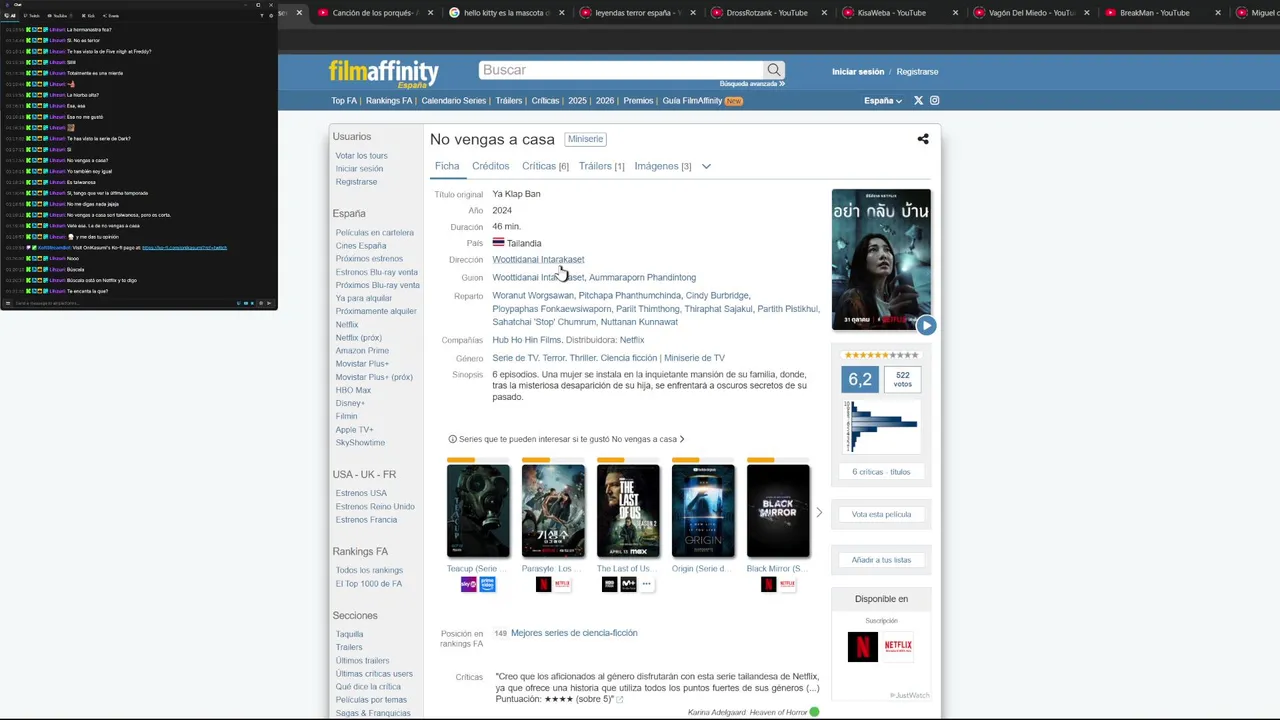Image resolution: width=1280 pixels, height=720 pixels.
Task: Click the share icon beside the title
Action: point(923,139)
